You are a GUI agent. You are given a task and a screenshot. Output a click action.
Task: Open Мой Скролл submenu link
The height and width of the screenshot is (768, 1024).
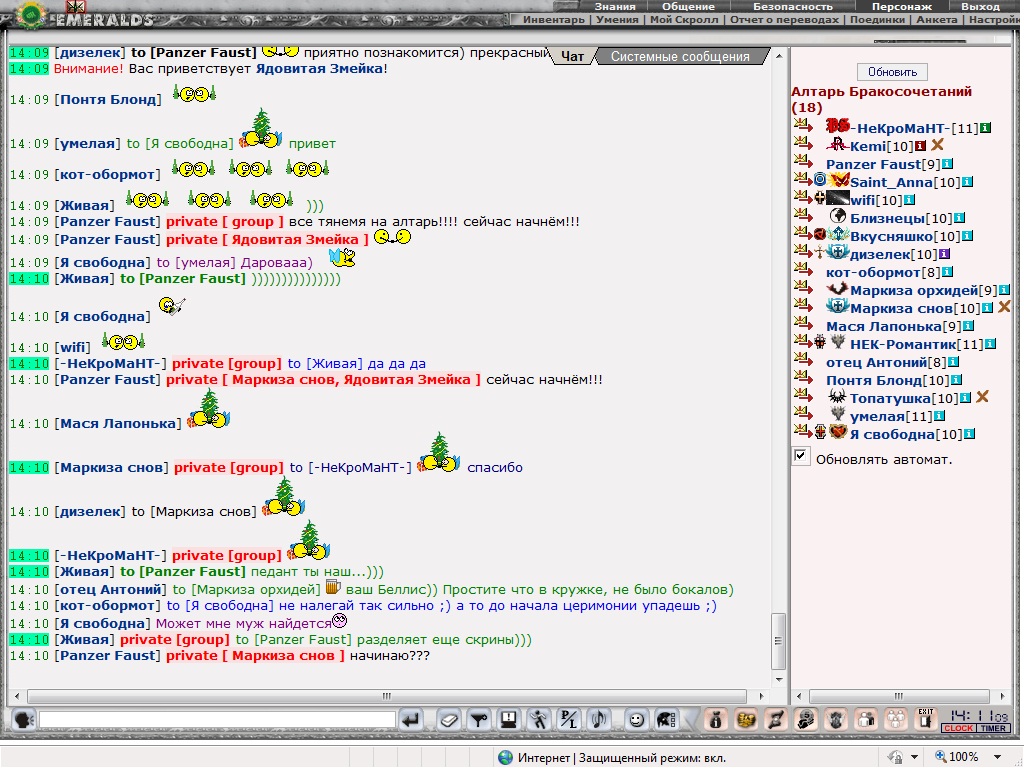[x=684, y=20]
